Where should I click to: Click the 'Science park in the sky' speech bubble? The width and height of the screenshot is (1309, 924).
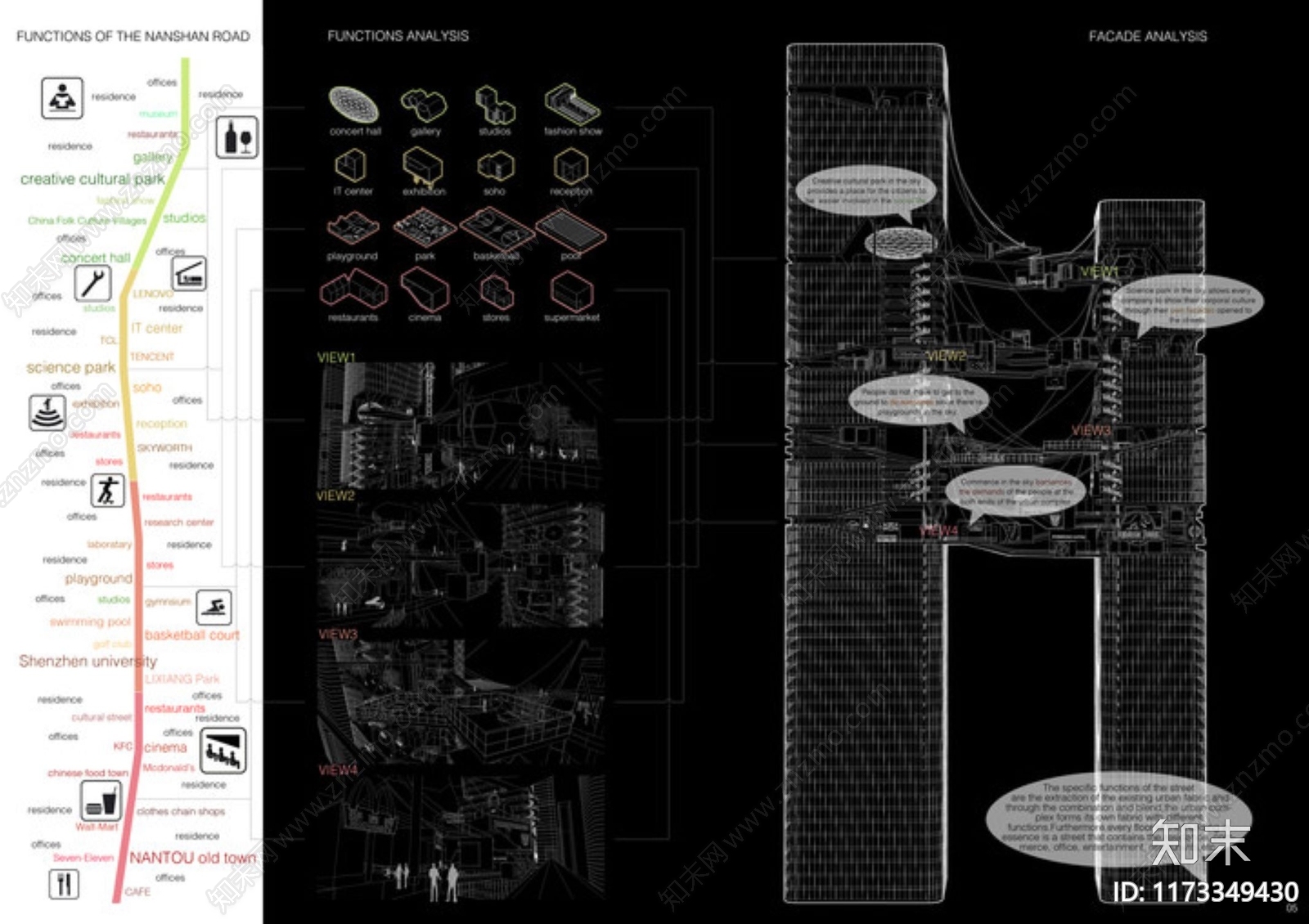pyautogui.click(x=1188, y=304)
